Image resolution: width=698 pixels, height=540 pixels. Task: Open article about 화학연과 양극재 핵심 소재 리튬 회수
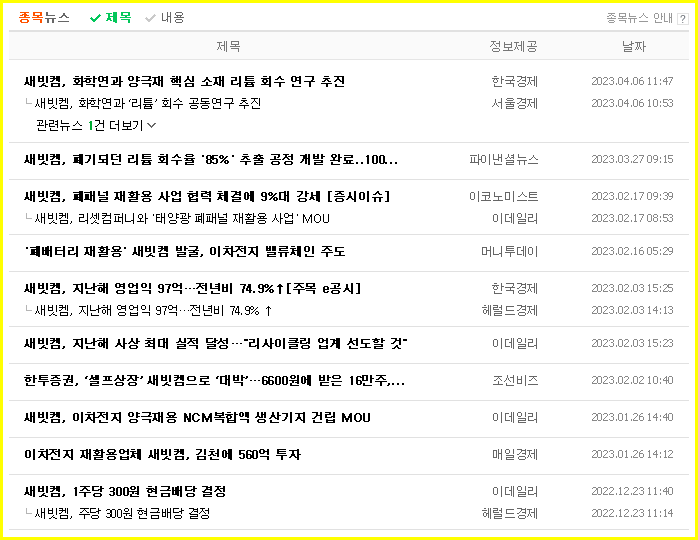pos(184,81)
